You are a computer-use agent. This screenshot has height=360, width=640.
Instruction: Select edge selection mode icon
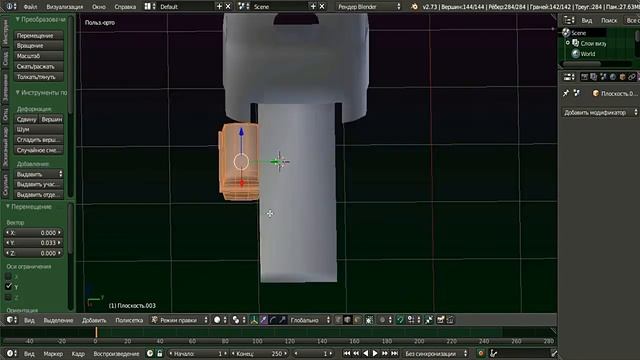(348, 320)
